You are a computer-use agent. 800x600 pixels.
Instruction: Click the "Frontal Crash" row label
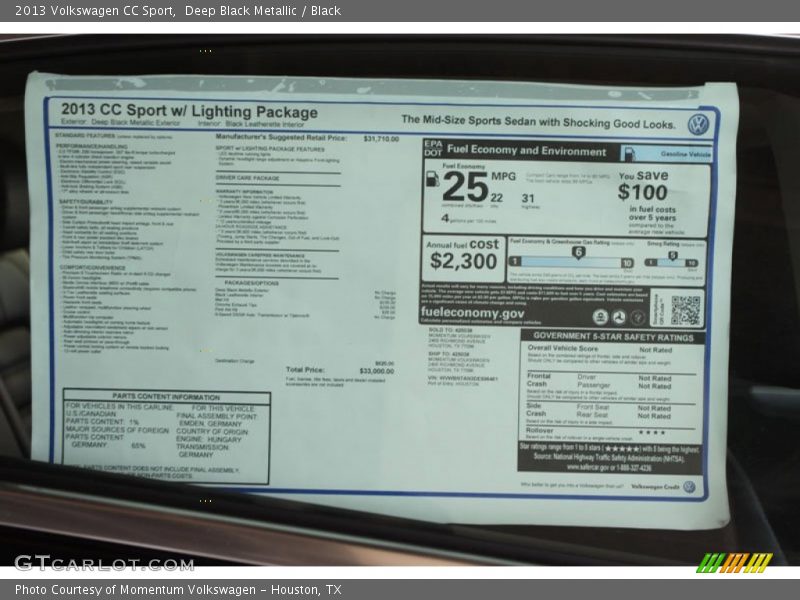coord(537,380)
